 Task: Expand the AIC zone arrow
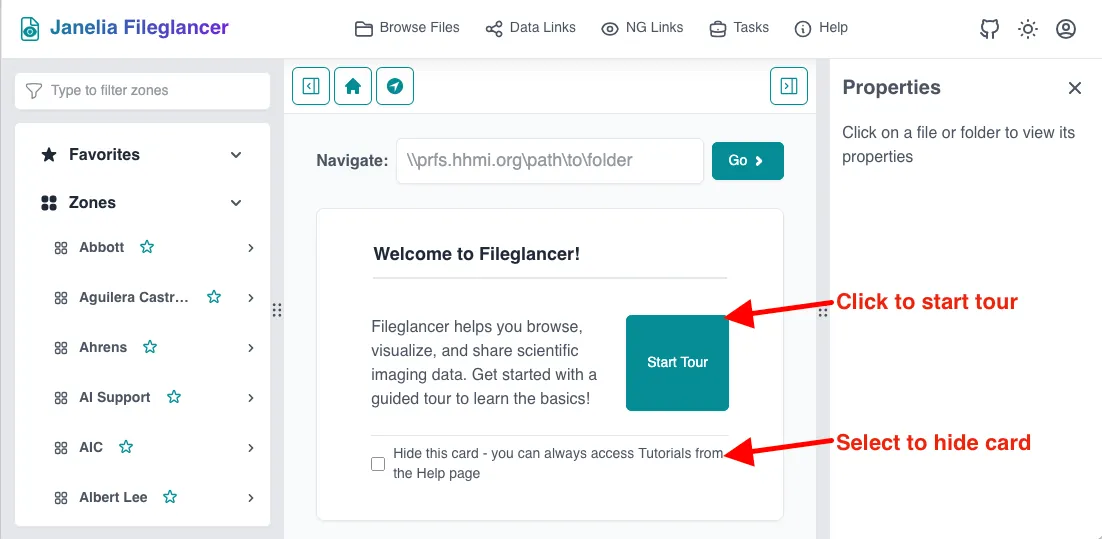[251, 448]
